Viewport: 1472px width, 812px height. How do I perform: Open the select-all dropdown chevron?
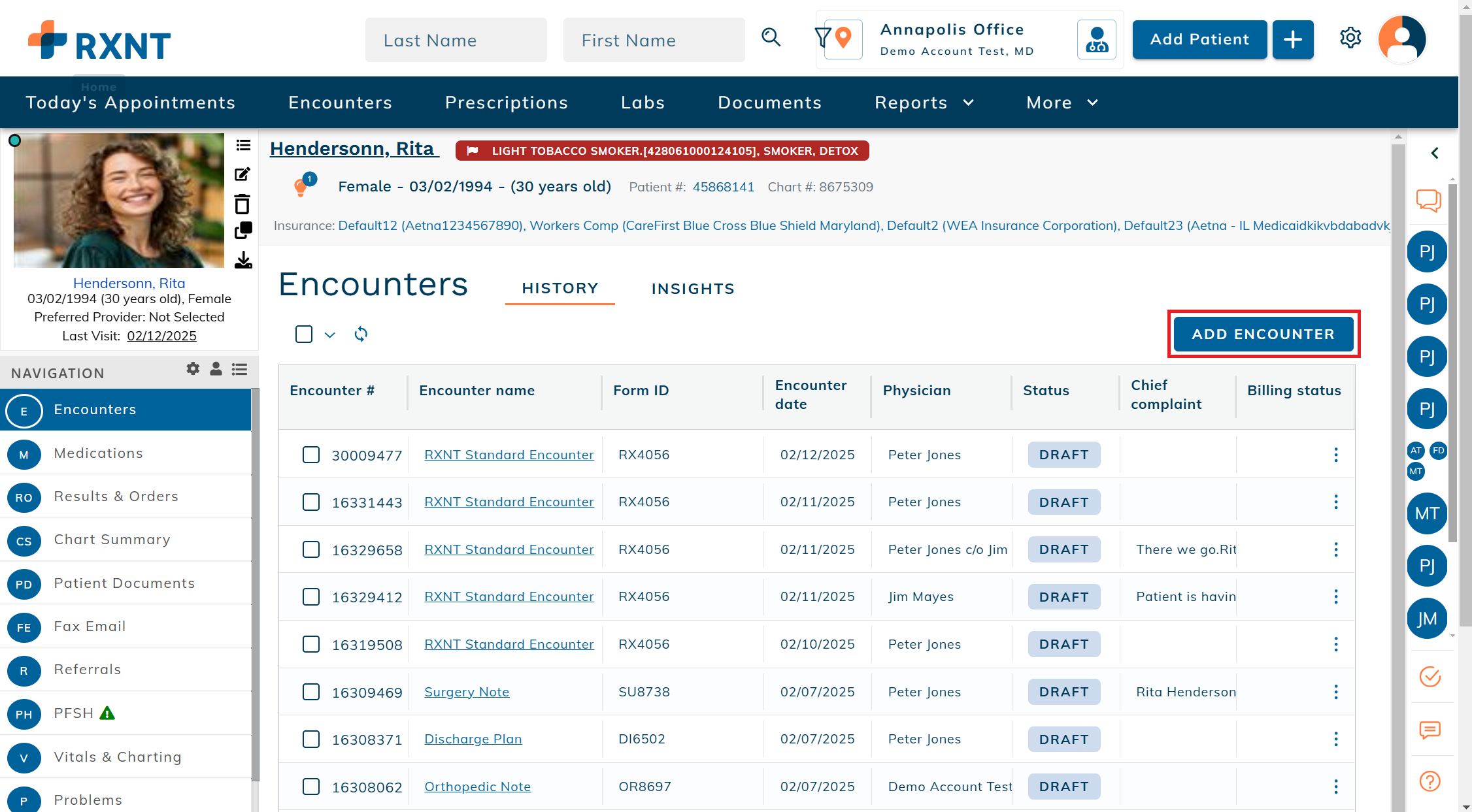click(330, 335)
